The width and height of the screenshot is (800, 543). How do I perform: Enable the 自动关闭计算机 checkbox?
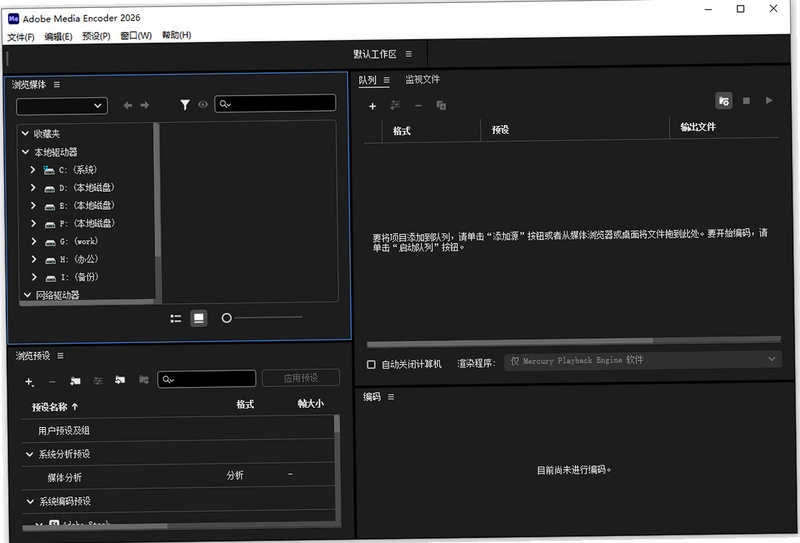(x=371, y=364)
